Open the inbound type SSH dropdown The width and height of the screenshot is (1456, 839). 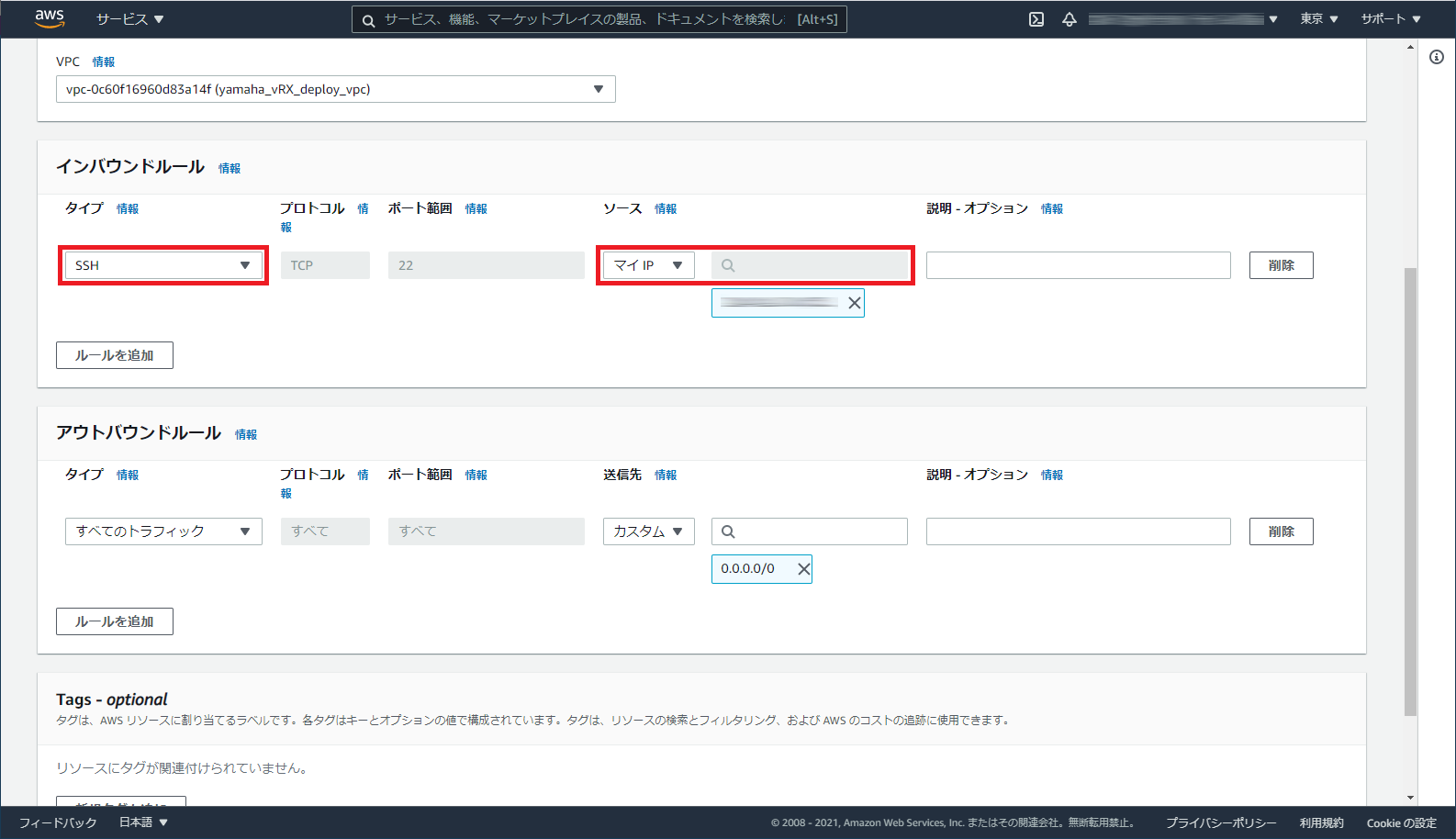point(163,265)
